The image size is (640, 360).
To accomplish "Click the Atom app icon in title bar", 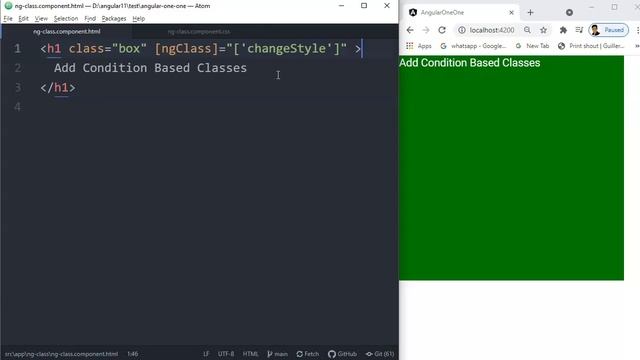I will coord(8,6).
